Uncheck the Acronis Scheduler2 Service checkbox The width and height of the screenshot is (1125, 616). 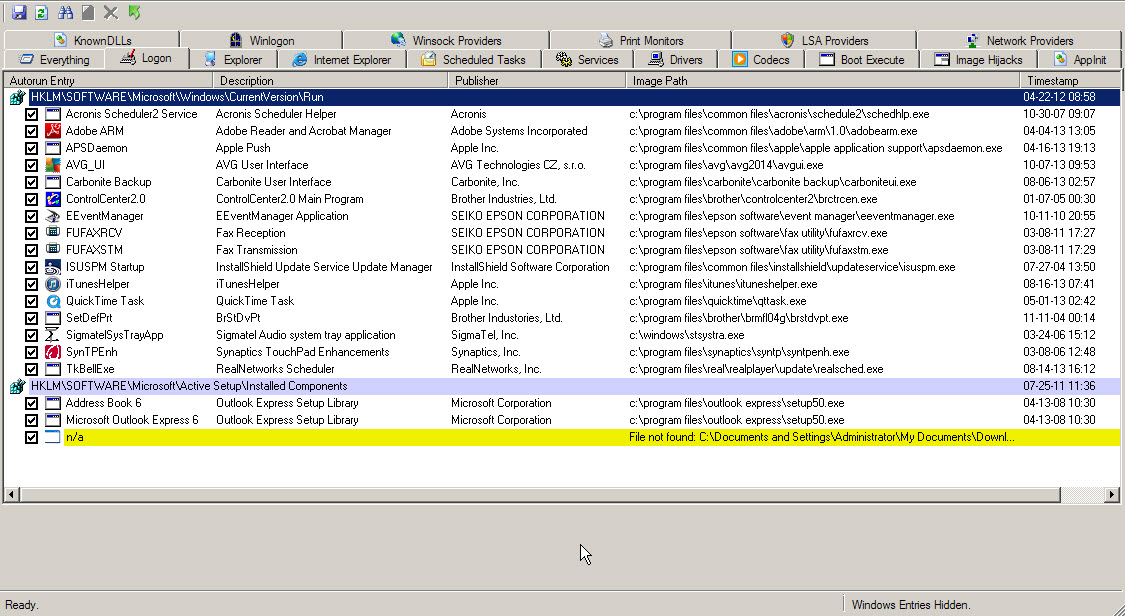(x=31, y=114)
